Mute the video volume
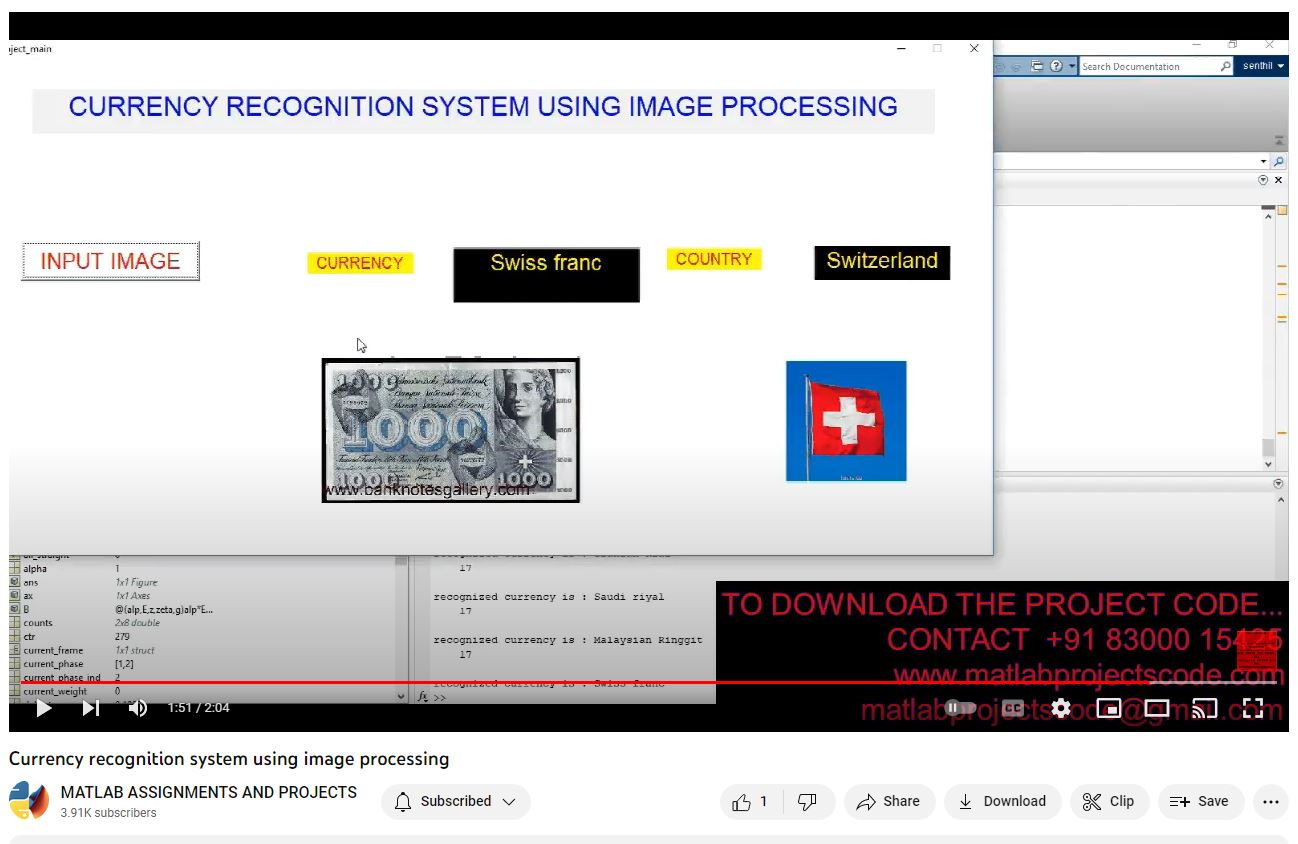Screen dimensions: 1298x844 [138, 708]
